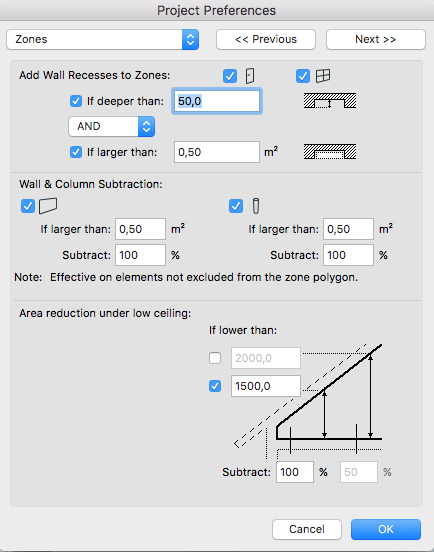Go to the Previous preferences page

[266, 39]
